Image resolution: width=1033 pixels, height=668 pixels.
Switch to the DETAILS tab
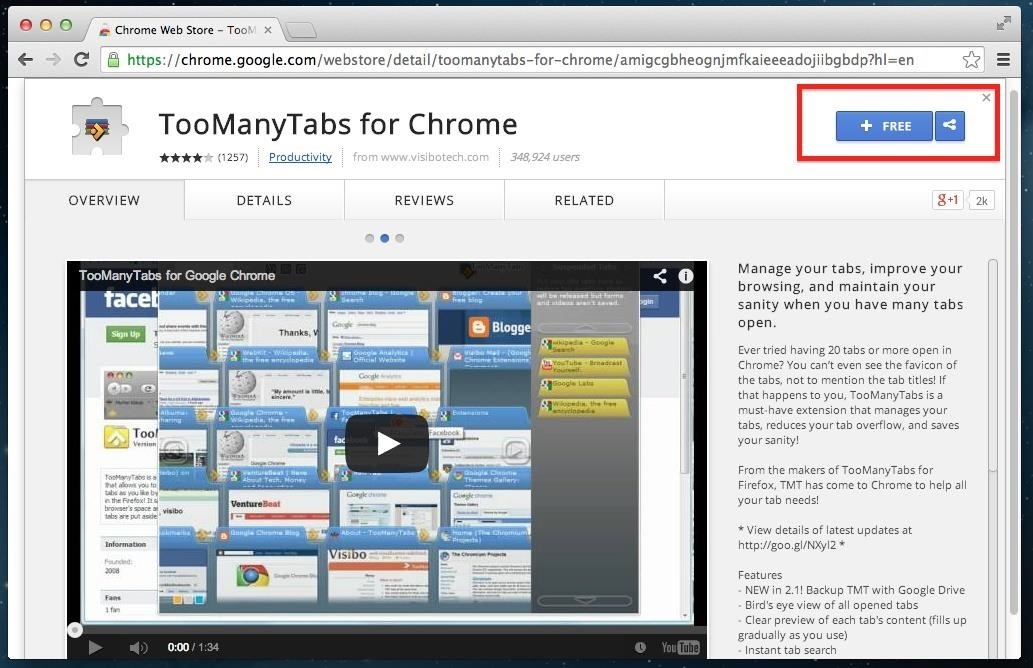[x=263, y=200]
